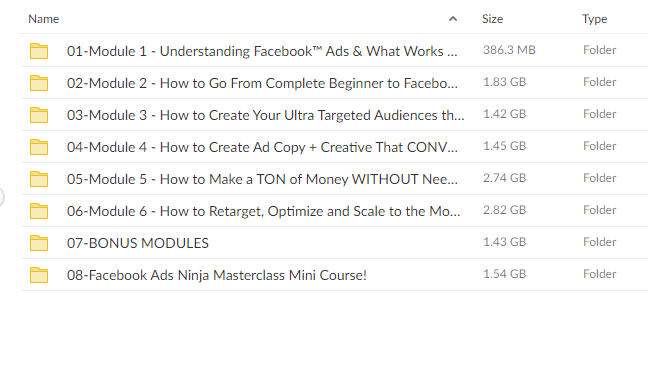Click the 02-Module 2 folder icon
The width and height of the screenshot is (648, 378).
click(x=39, y=83)
